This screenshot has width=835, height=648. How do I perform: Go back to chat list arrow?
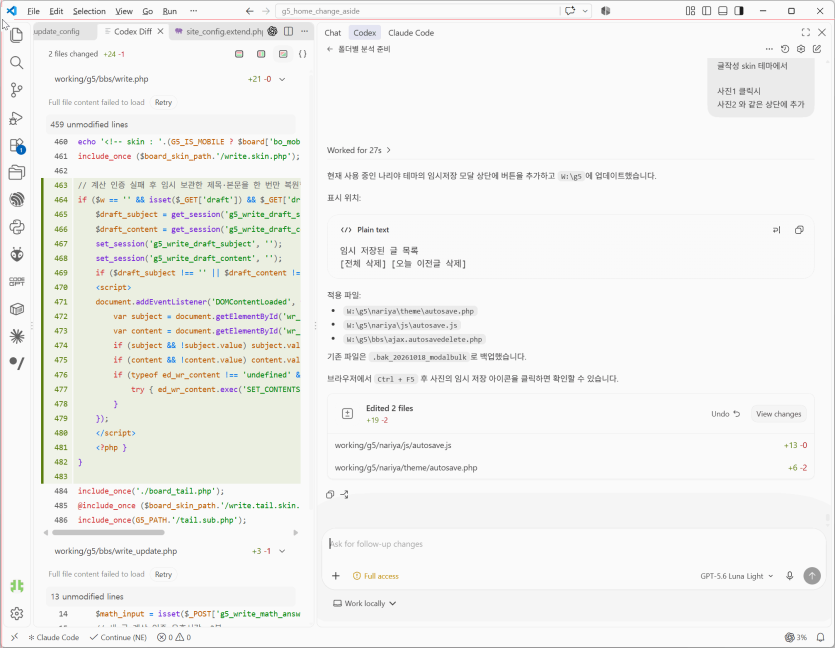click(330, 49)
